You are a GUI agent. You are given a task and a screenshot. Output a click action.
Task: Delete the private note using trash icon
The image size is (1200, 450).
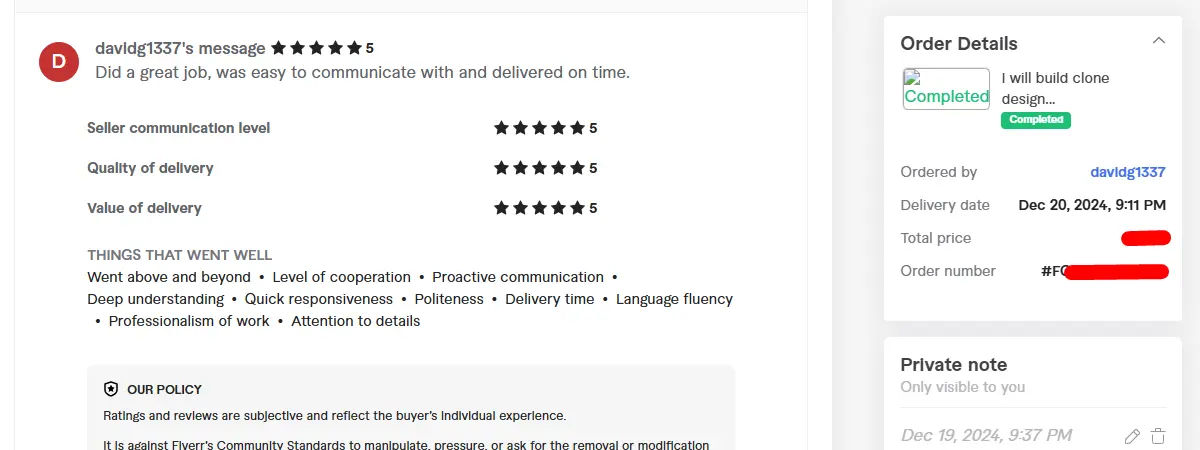[1158, 436]
